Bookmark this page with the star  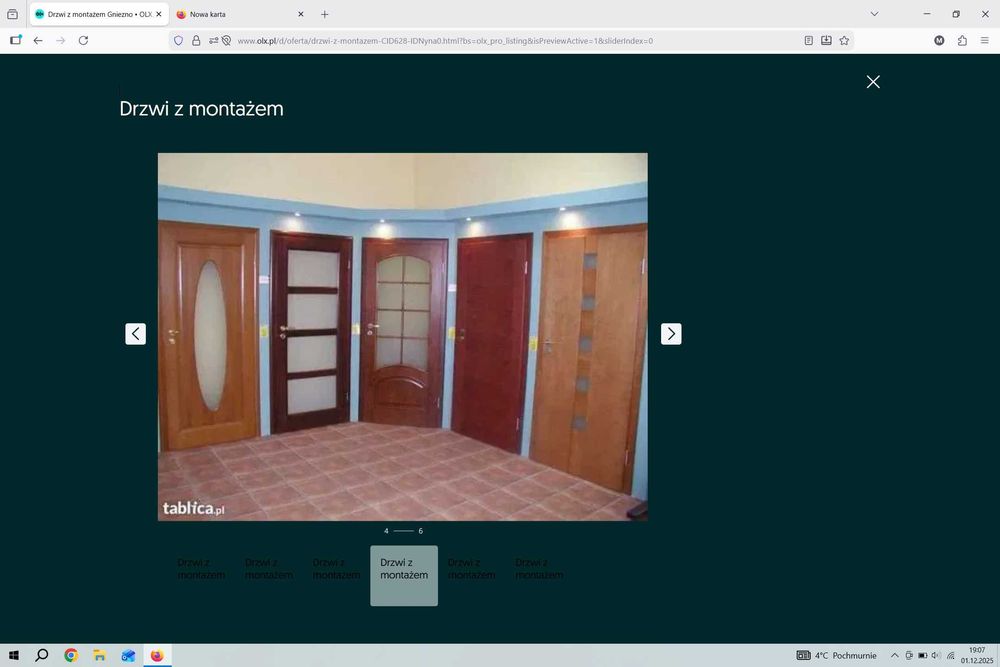844,41
